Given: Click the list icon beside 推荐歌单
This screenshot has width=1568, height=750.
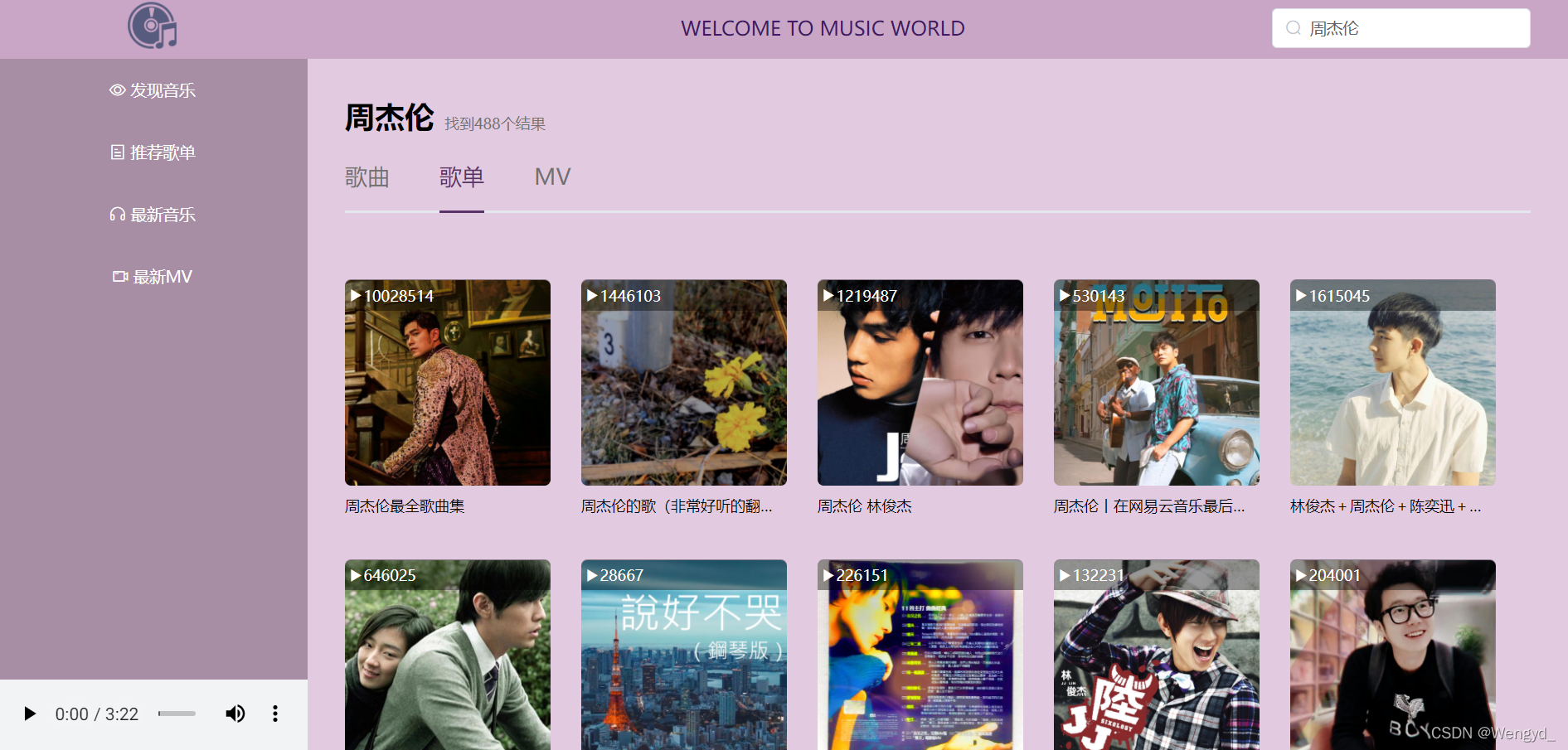Looking at the screenshot, I should click(118, 152).
